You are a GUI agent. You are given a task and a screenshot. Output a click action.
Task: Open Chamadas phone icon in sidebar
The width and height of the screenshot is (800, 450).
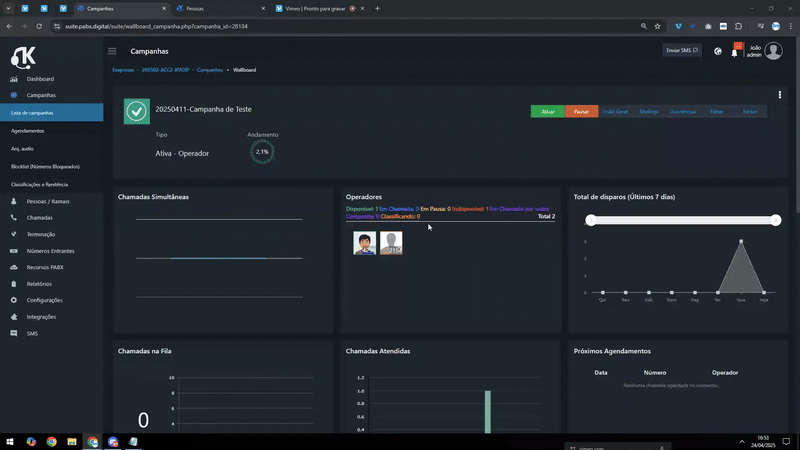click(14, 218)
